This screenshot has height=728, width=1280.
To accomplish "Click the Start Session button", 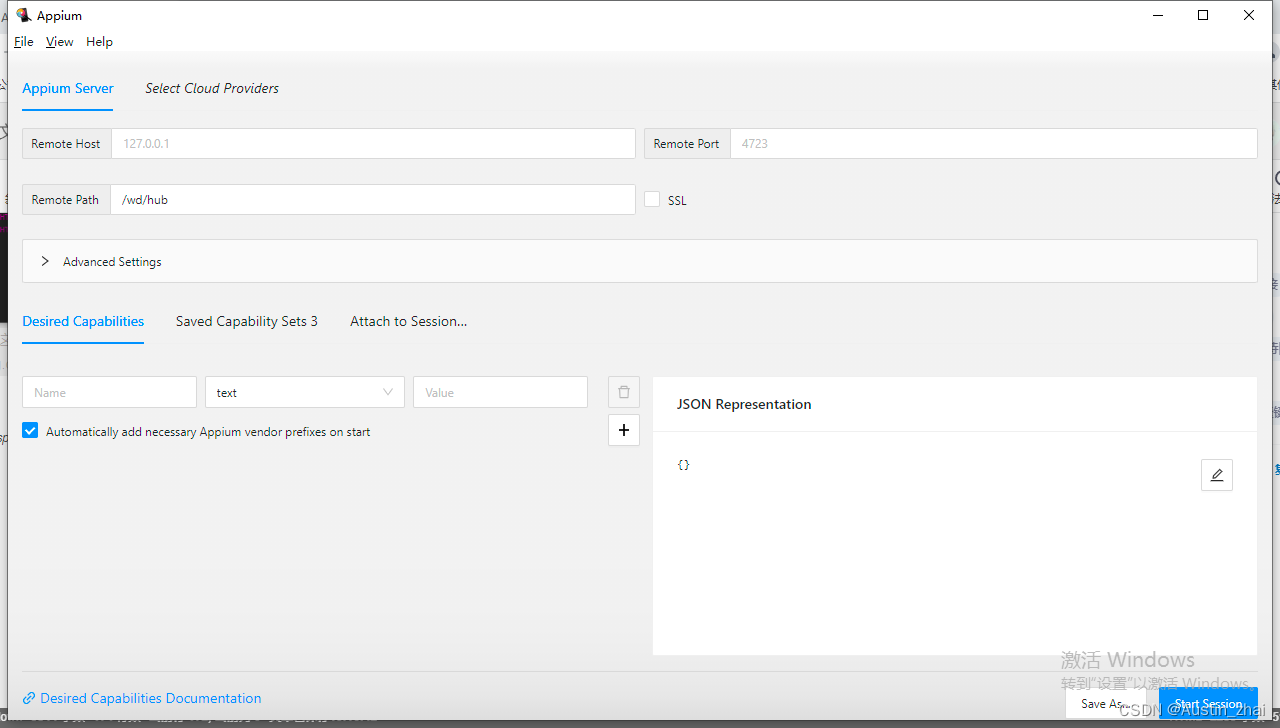I will (1208, 703).
